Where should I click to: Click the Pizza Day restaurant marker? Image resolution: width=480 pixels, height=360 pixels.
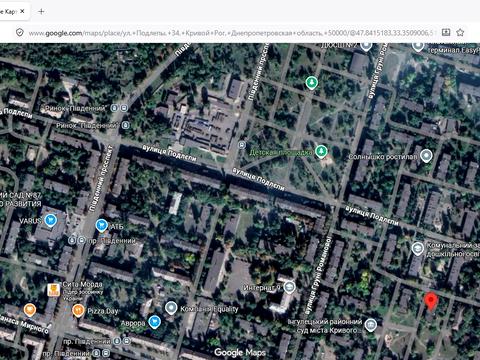pyautogui.click(x=78, y=310)
